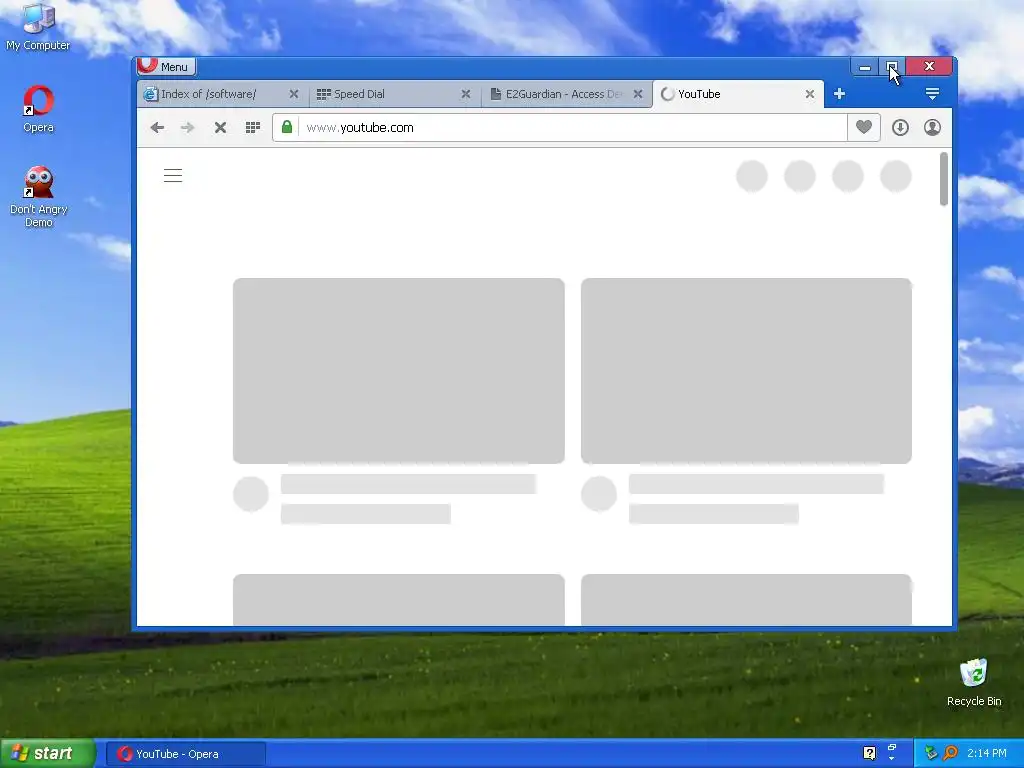Image resolution: width=1024 pixels, height=768 pixels.
Task: Switch to E2Guardian - Access Denied tab
Action: pos(566,94)
